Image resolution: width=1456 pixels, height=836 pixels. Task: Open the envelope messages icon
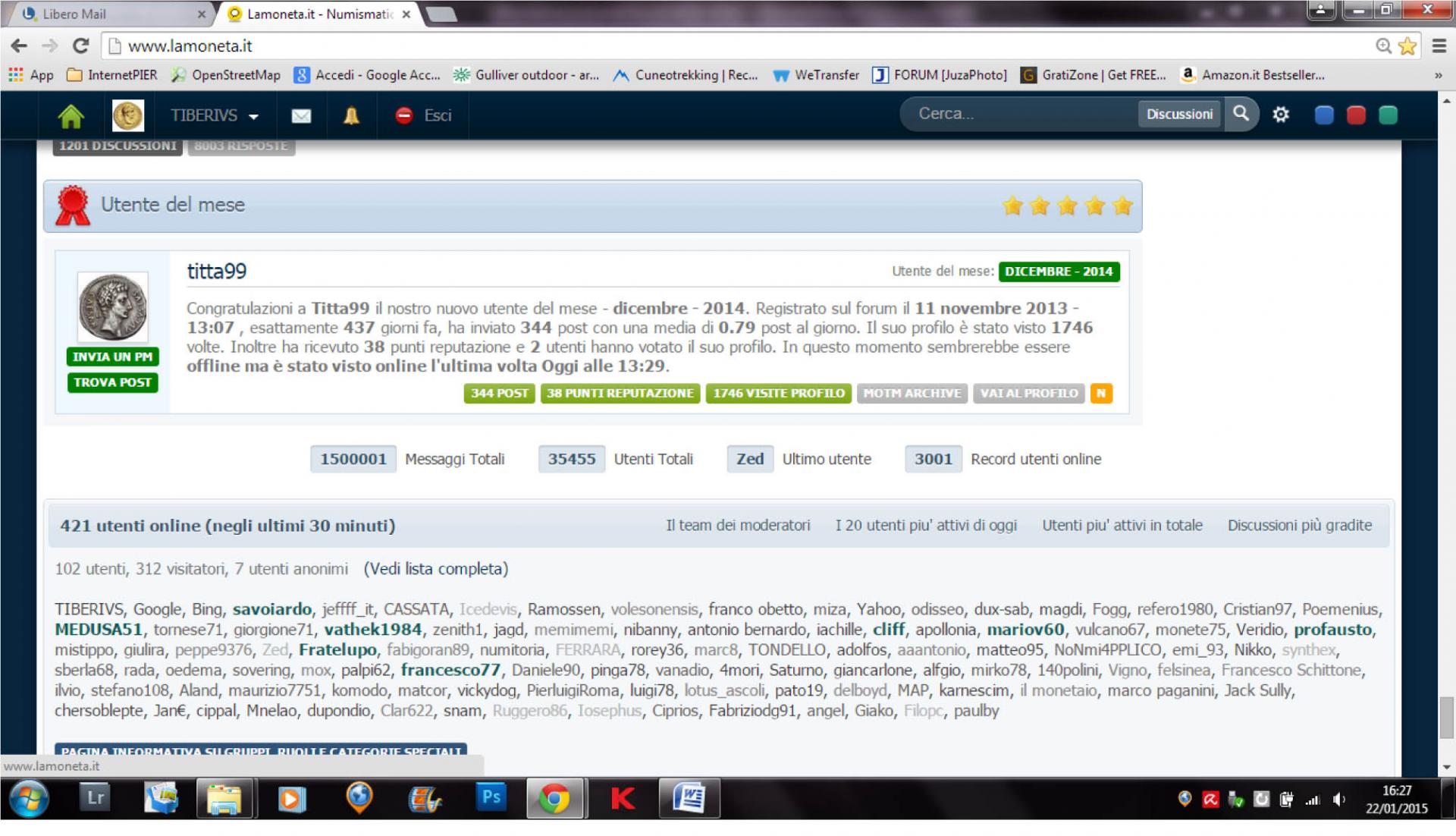(x=301, y=115)
